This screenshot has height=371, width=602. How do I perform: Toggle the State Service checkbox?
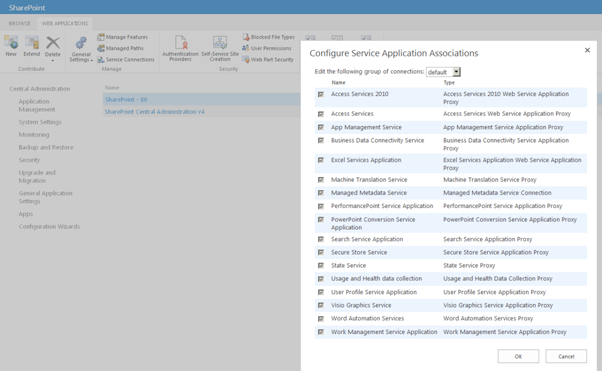click(x=321, y=266)
